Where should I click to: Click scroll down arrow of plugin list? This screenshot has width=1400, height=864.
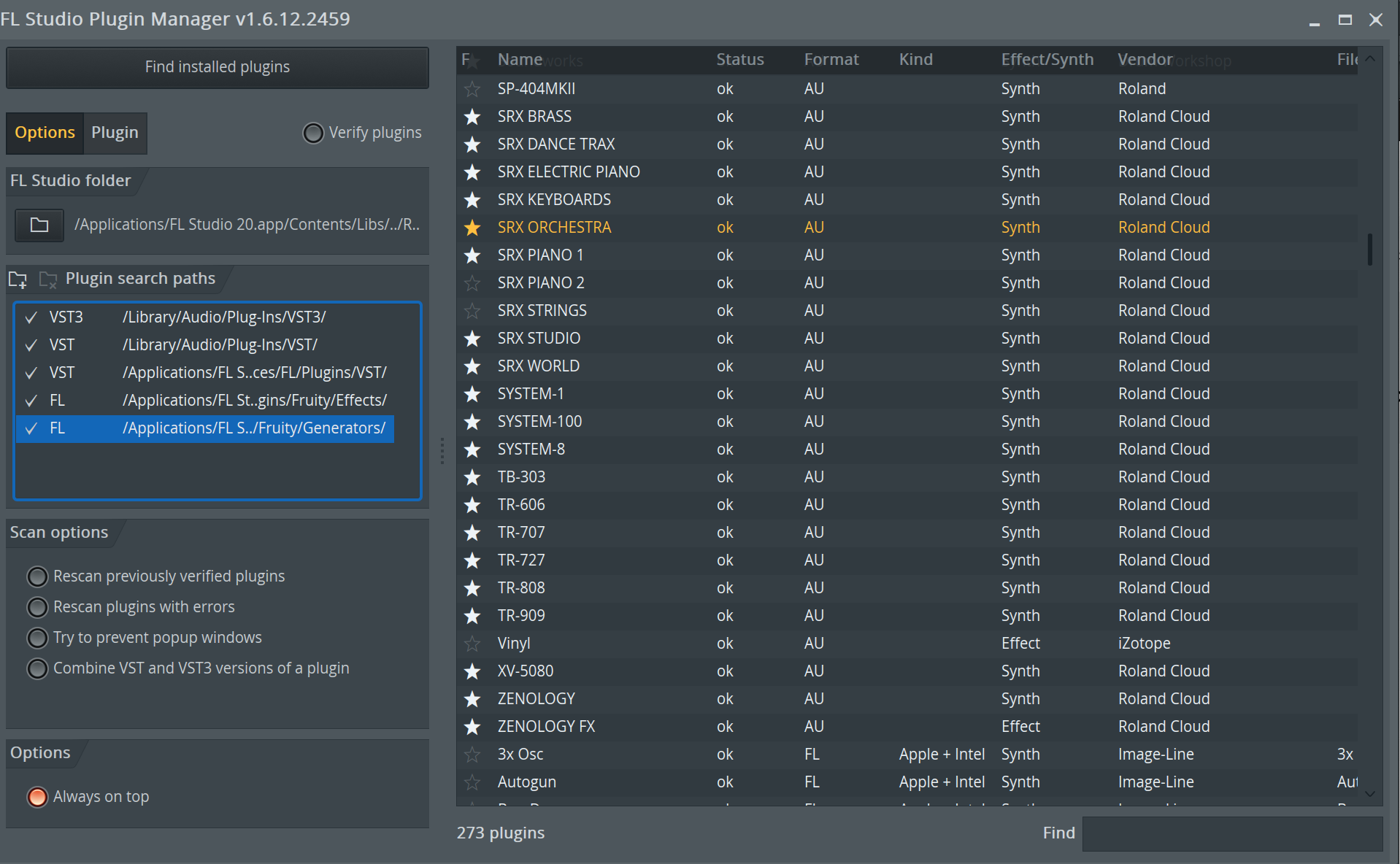click(1370, 794)
